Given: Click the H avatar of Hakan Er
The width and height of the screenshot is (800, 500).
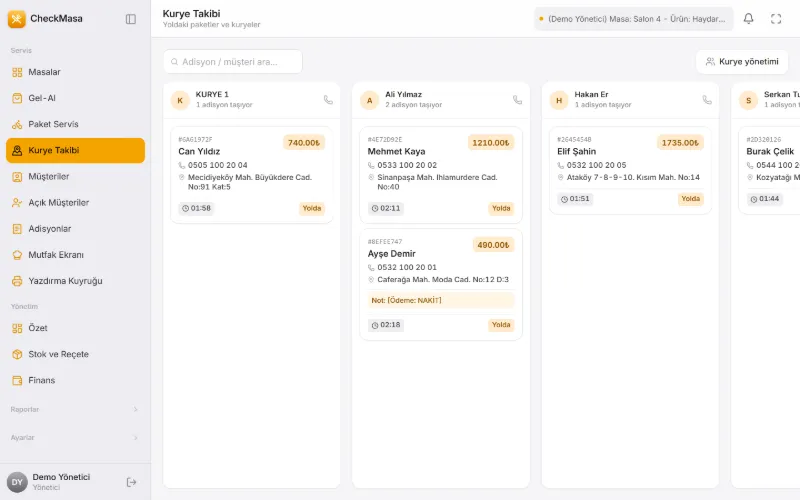Looking at the screenshot, I should coord(559,100).
